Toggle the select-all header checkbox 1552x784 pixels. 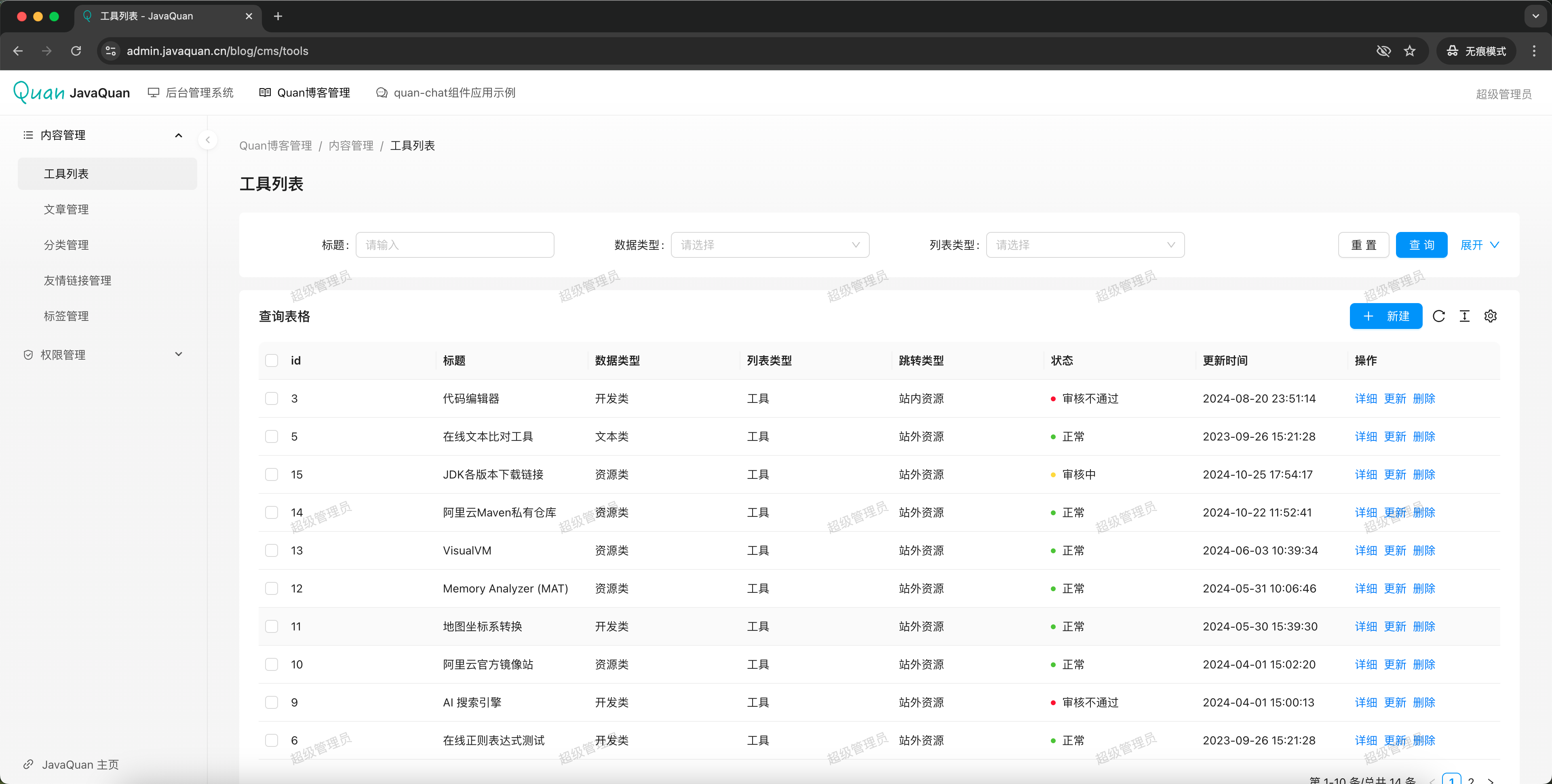pyautogui.click(x=272, y=360)
